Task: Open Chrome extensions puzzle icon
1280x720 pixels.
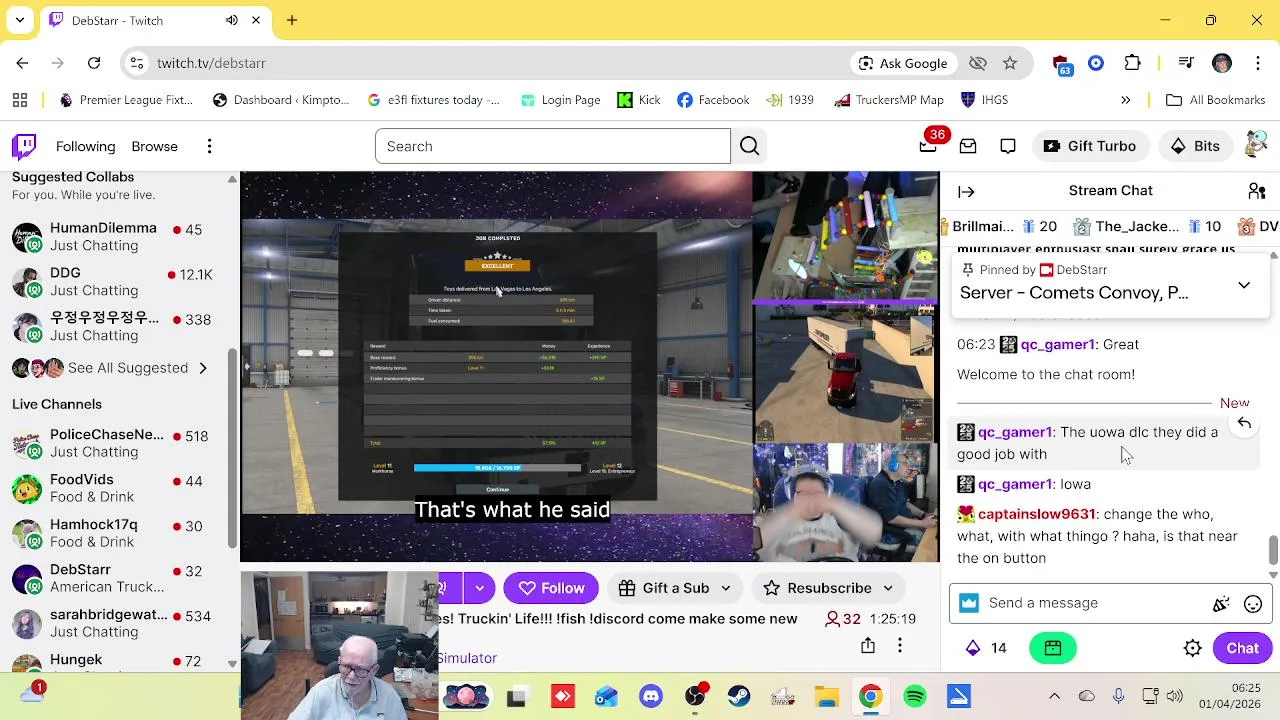Action: click(1133, 63)
